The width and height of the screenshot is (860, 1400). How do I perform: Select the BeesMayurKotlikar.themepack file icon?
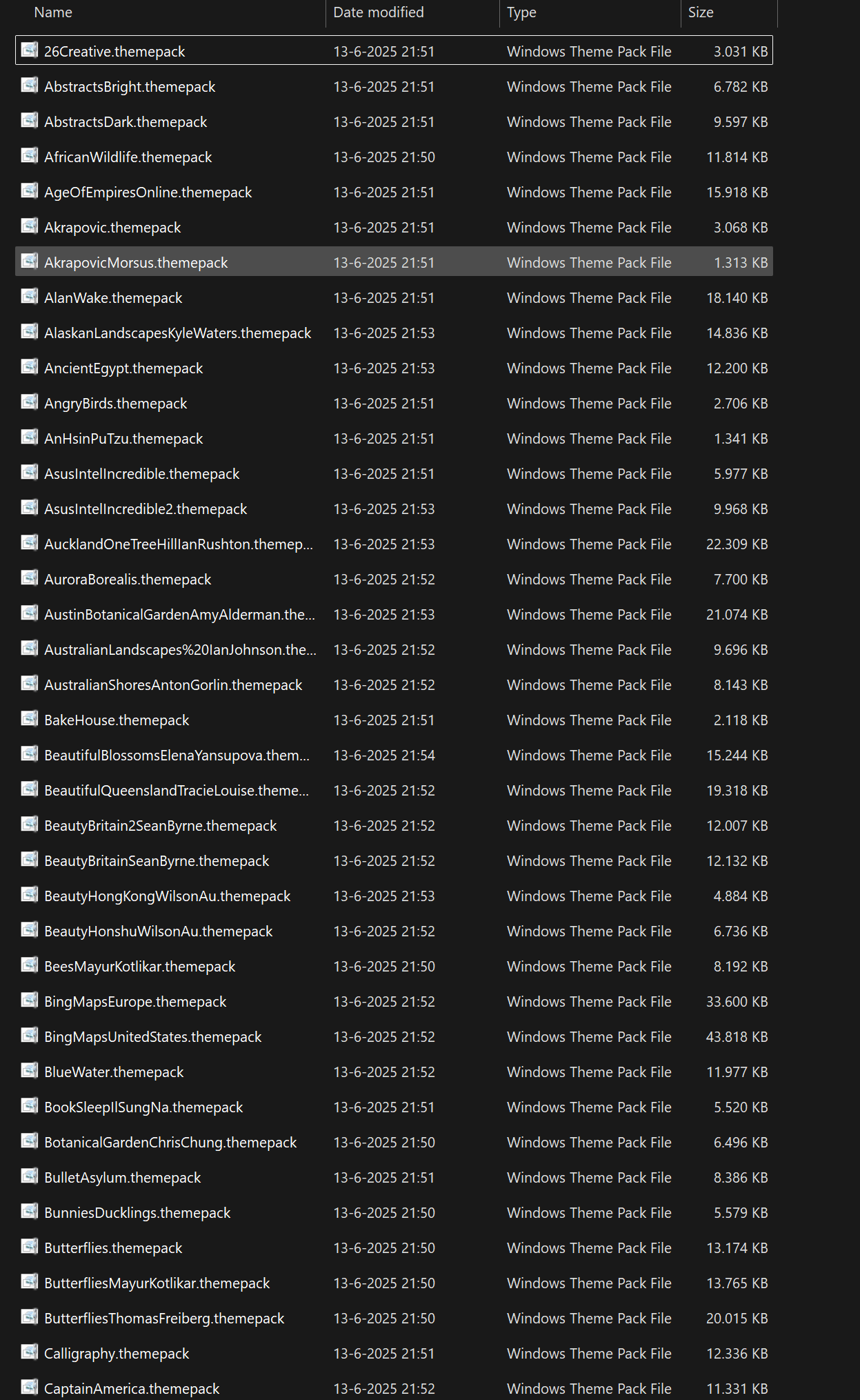29,965
